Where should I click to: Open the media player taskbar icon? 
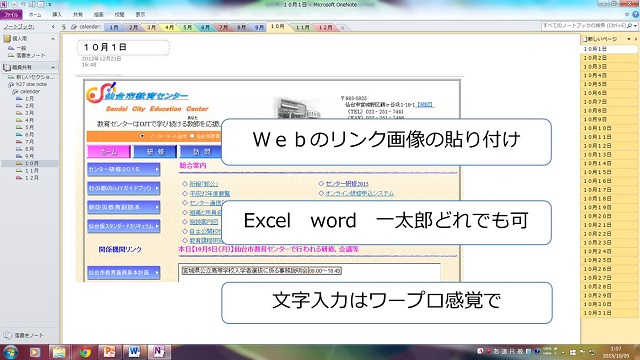coord(35,351)
